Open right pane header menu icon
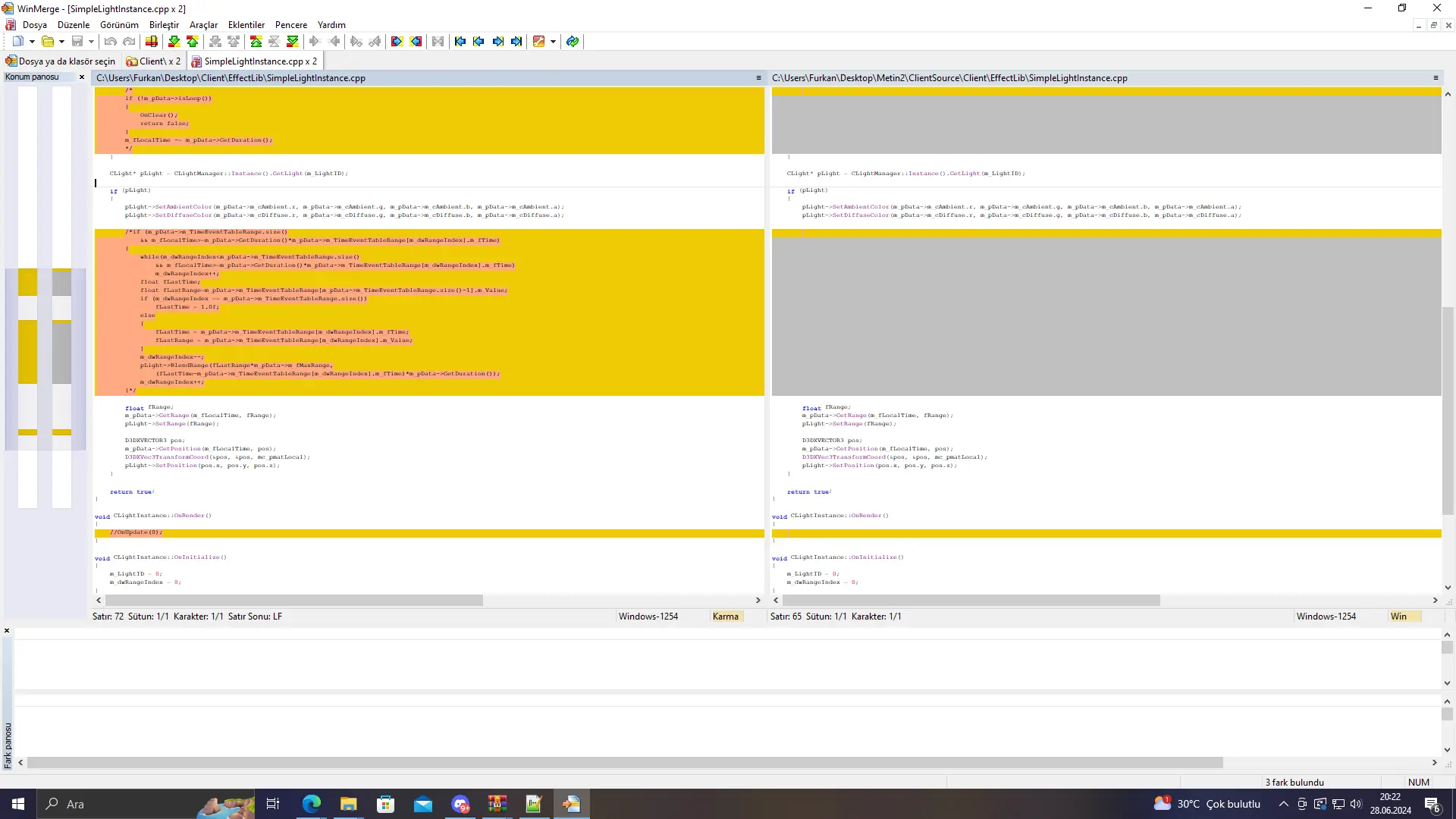This screenshot has width=1456, height=819. (x=1436, y=78)
